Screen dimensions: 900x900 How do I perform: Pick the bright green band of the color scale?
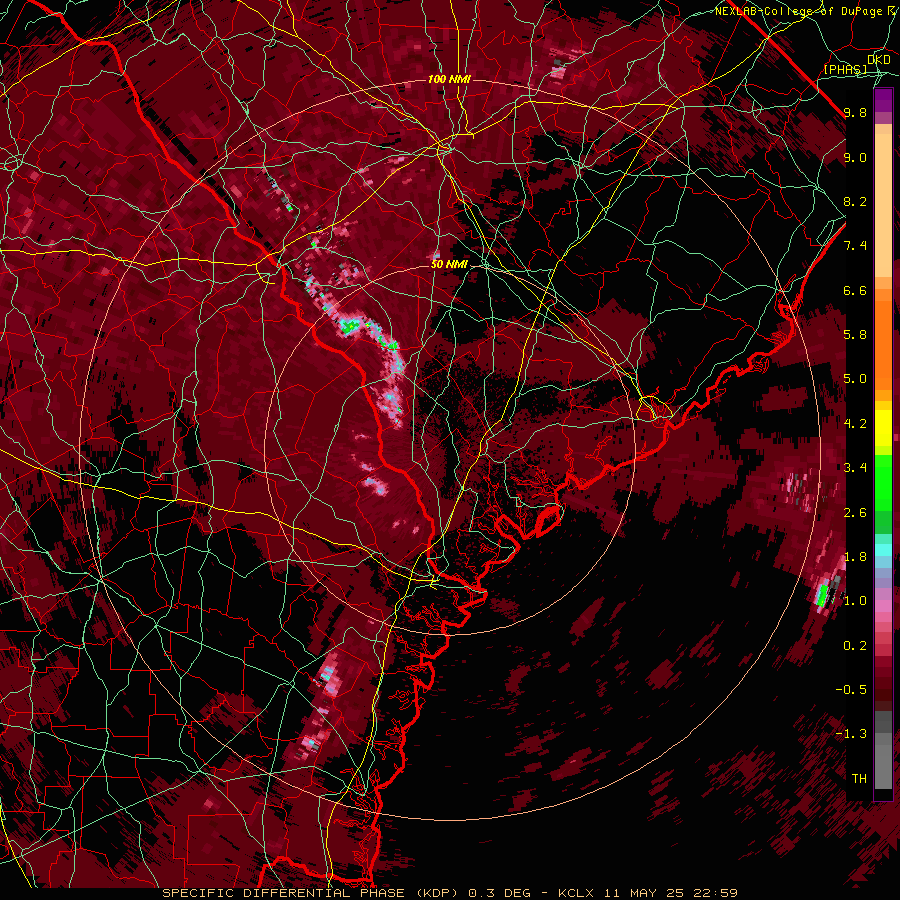point(883,484)
